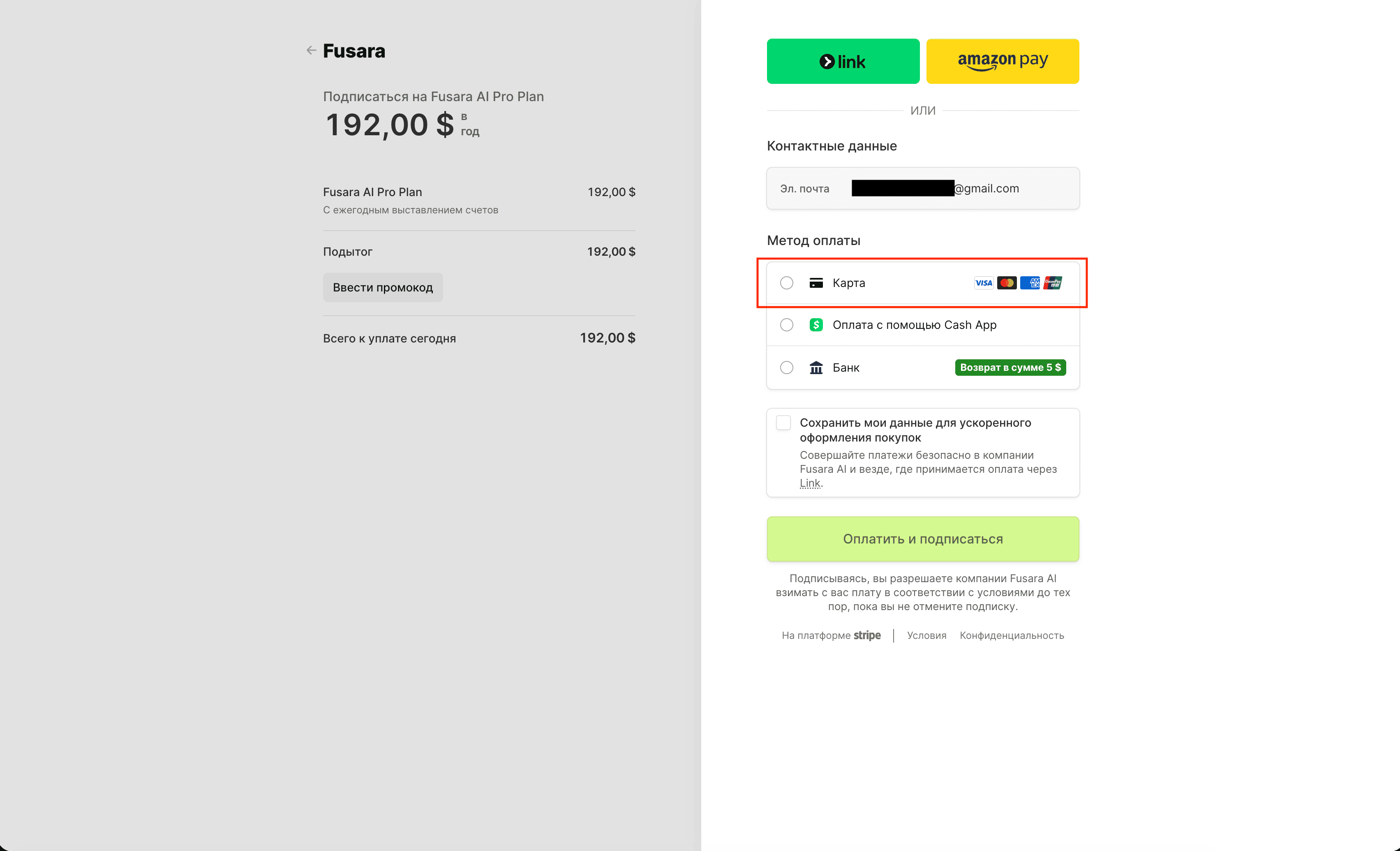Image resolution: width=1400 pixels, height=851 pixels.
Task: Click the American Express logo icon
Action: [1030, 282]
